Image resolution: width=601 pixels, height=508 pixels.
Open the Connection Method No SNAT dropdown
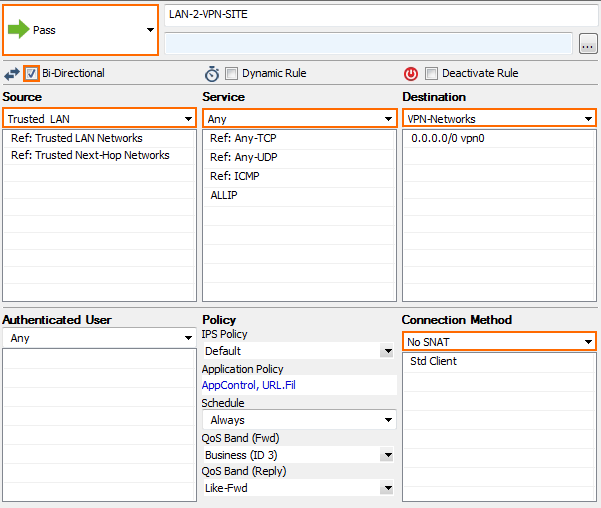point(499,341)
